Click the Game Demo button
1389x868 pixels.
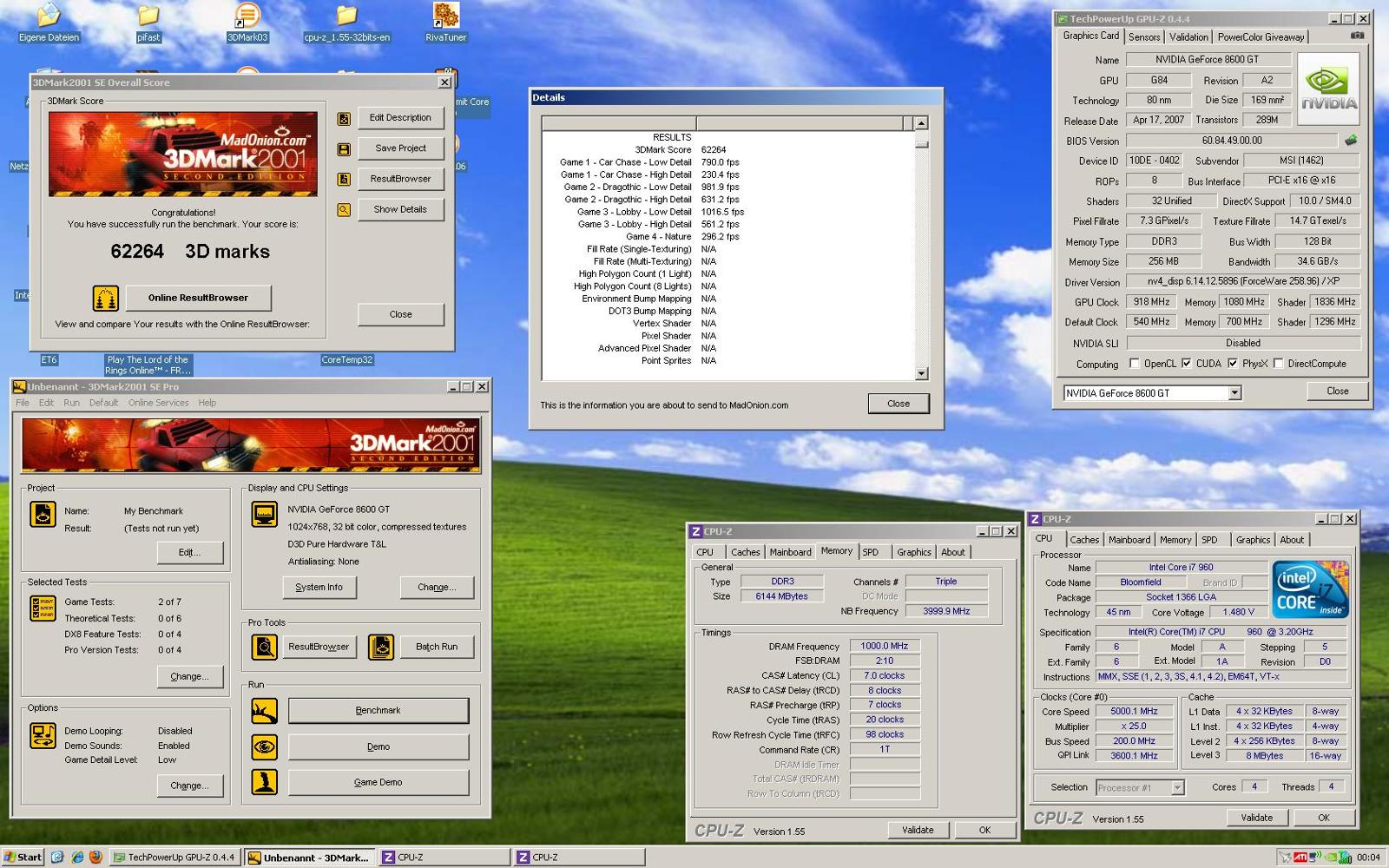point(379,782)
